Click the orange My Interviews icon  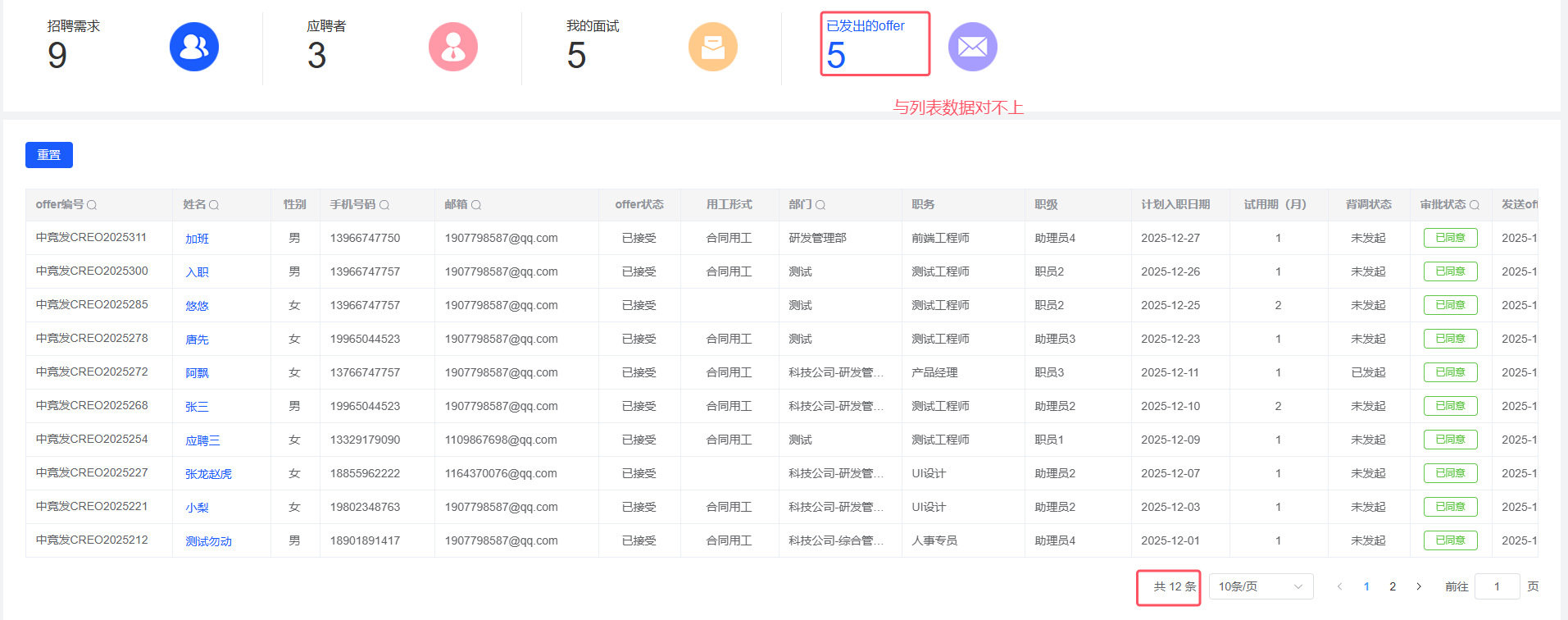(x=712, y=47)
